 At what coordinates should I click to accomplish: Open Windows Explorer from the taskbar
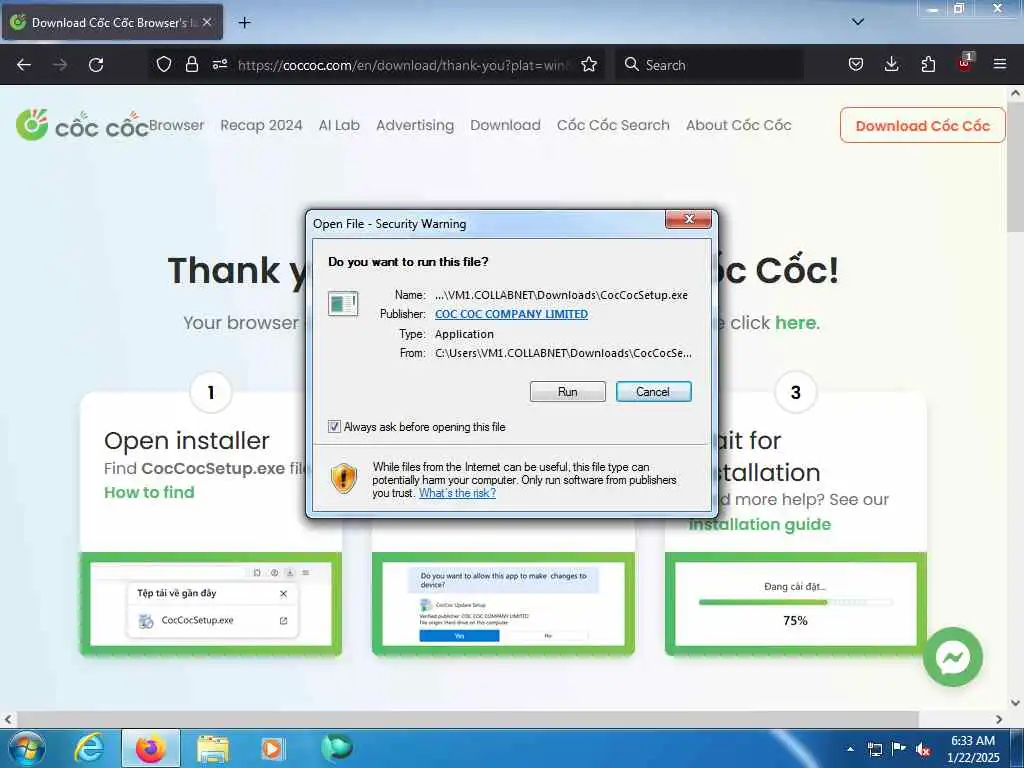213,748
